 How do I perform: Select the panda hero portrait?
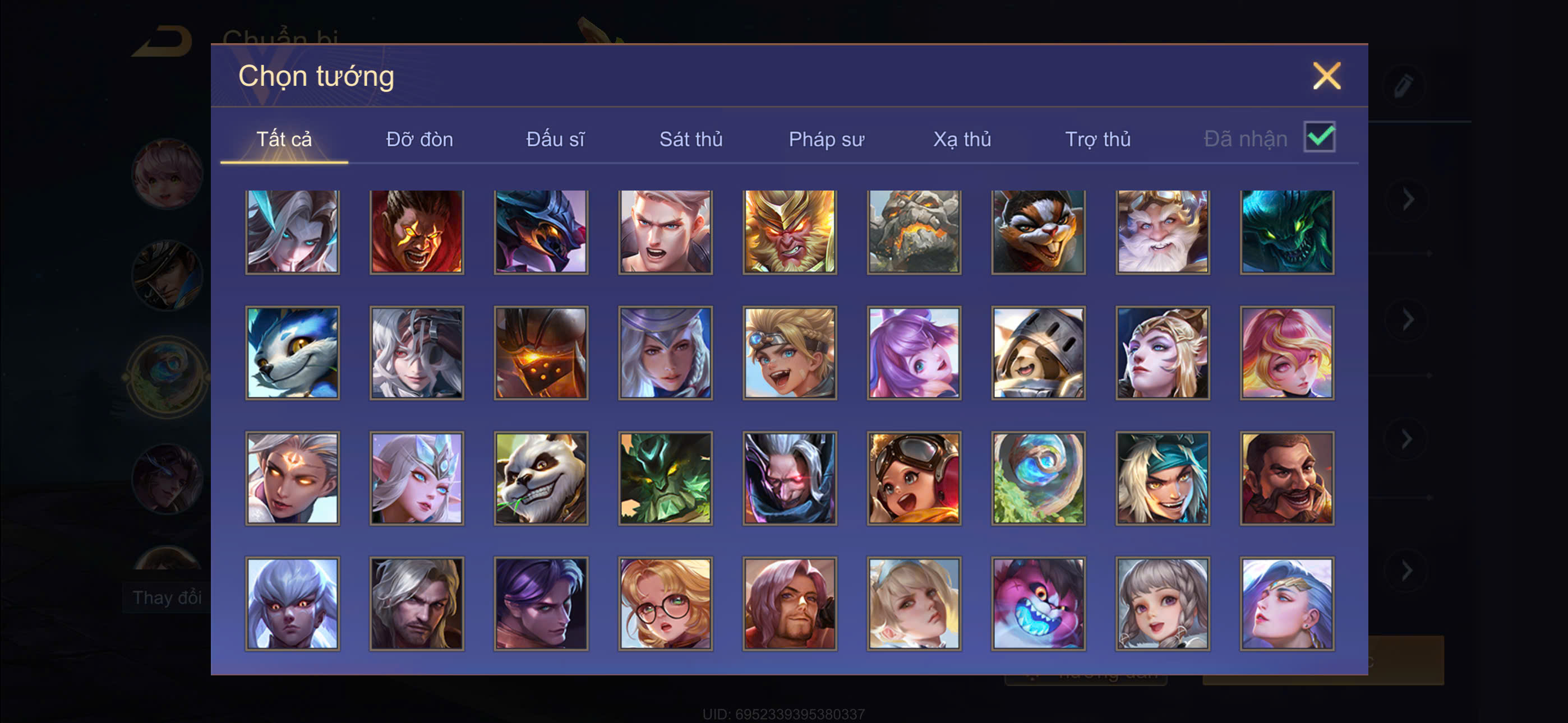click(x=541, y=478)
